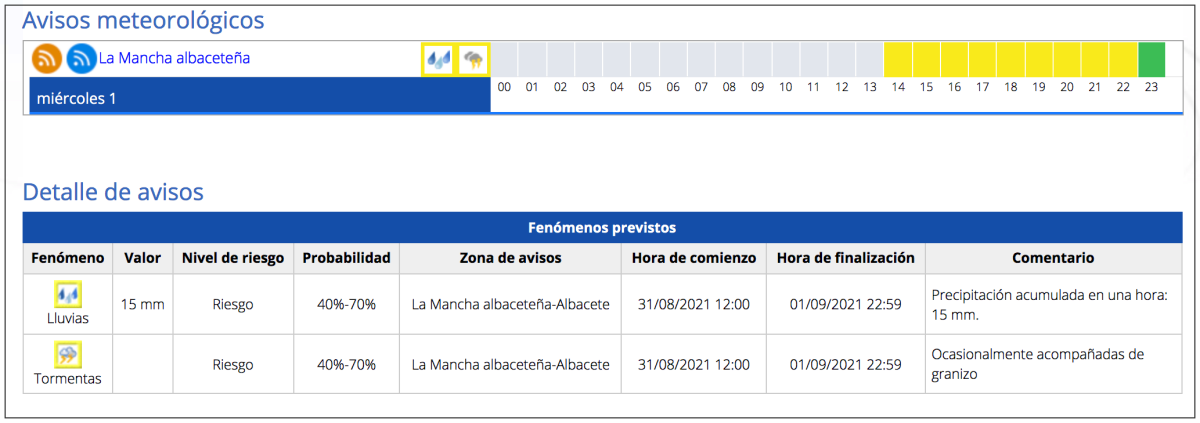
Task: Click the Tormentas icon in the details table
Action: 68,355
